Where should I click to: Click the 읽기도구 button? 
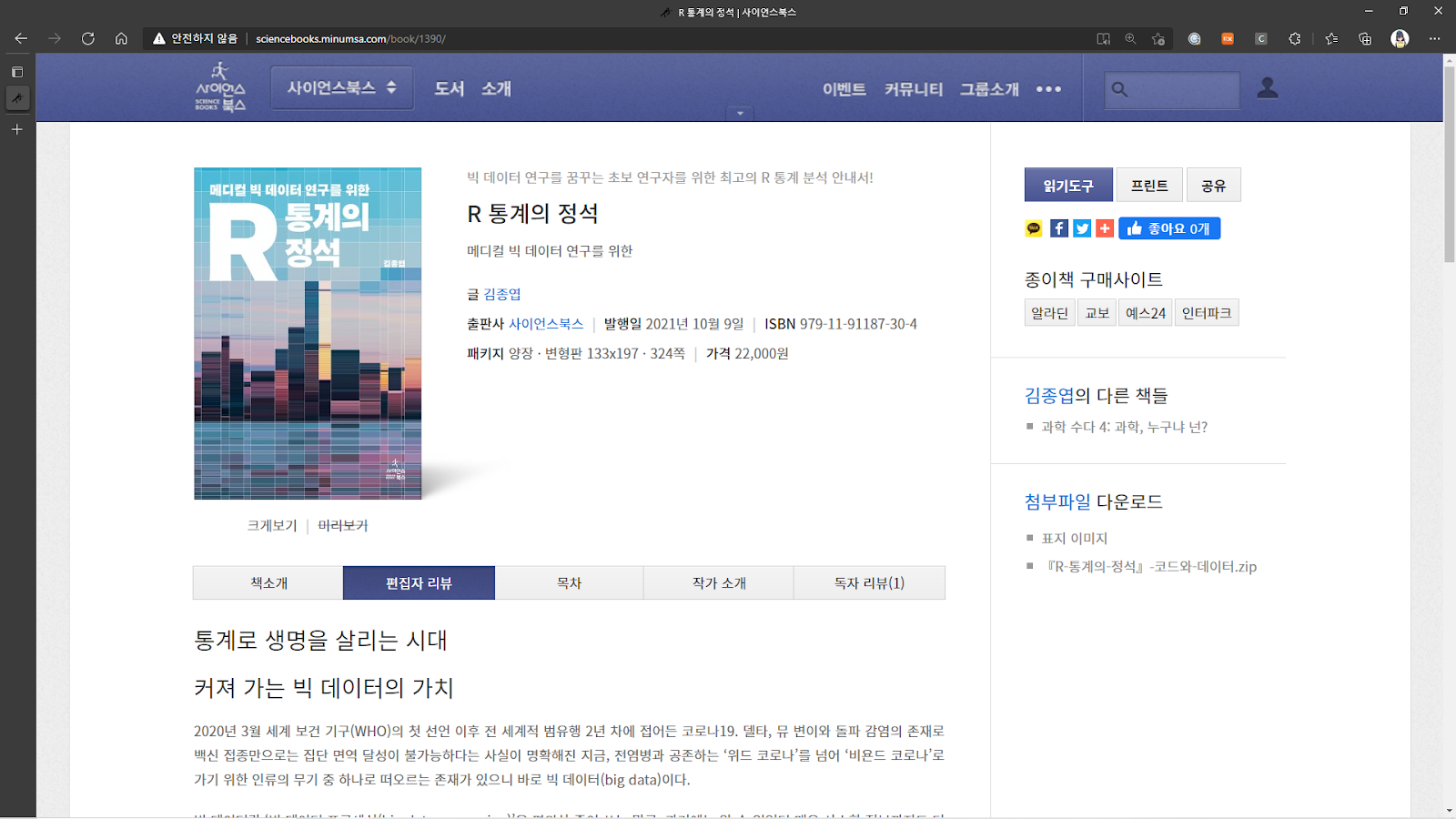tap(1068, 185)
